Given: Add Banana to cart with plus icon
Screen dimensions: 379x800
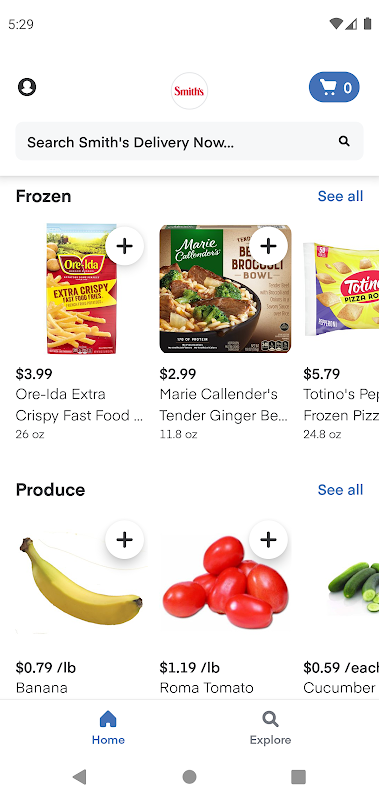Looking at the screenshot, I should pyautogui.click(x=124, y=539).
